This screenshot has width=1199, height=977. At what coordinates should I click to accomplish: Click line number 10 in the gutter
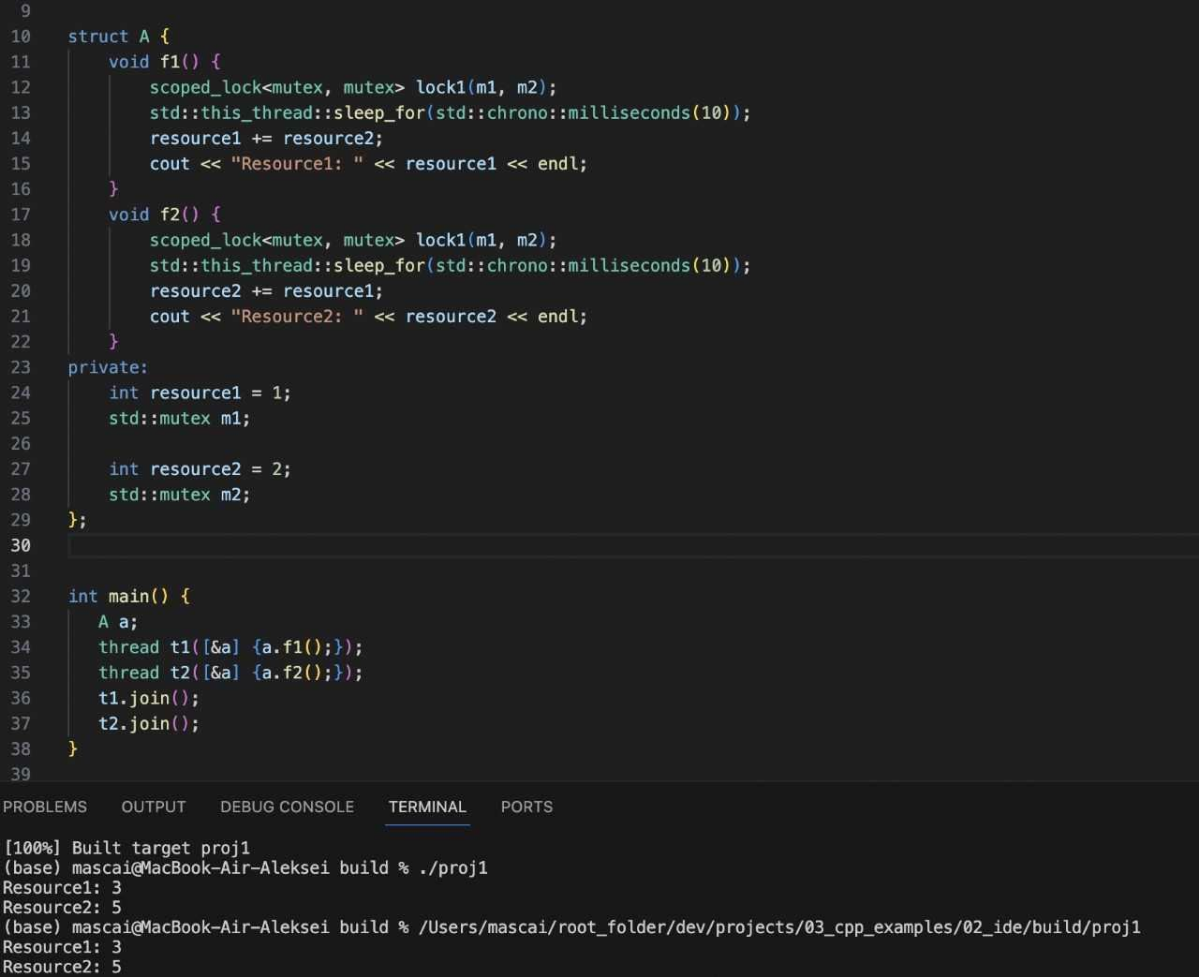[20, 36]
